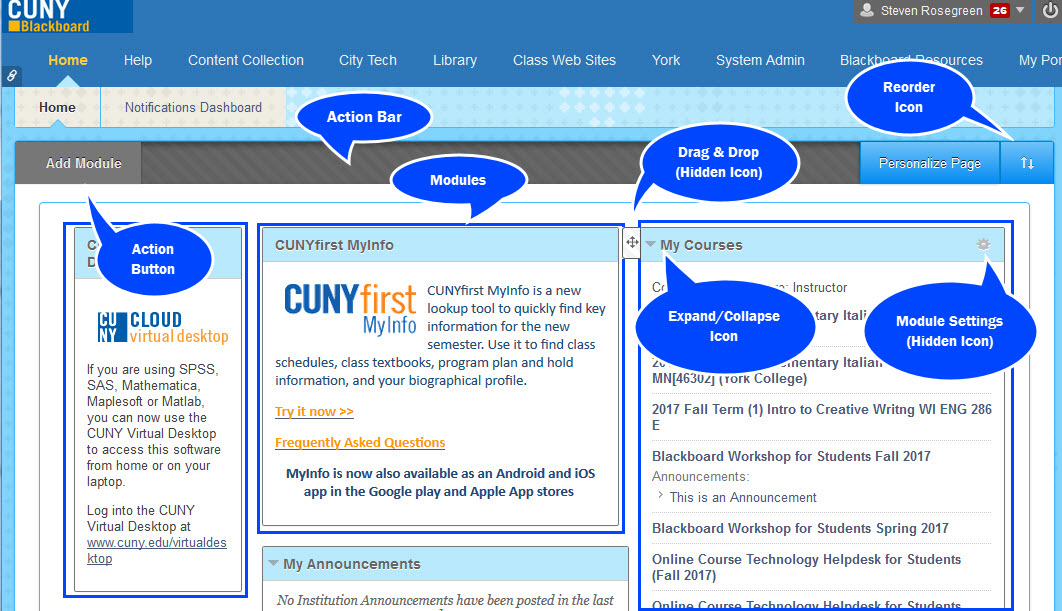Open the Content Collection menu tab

pos(246,60)
